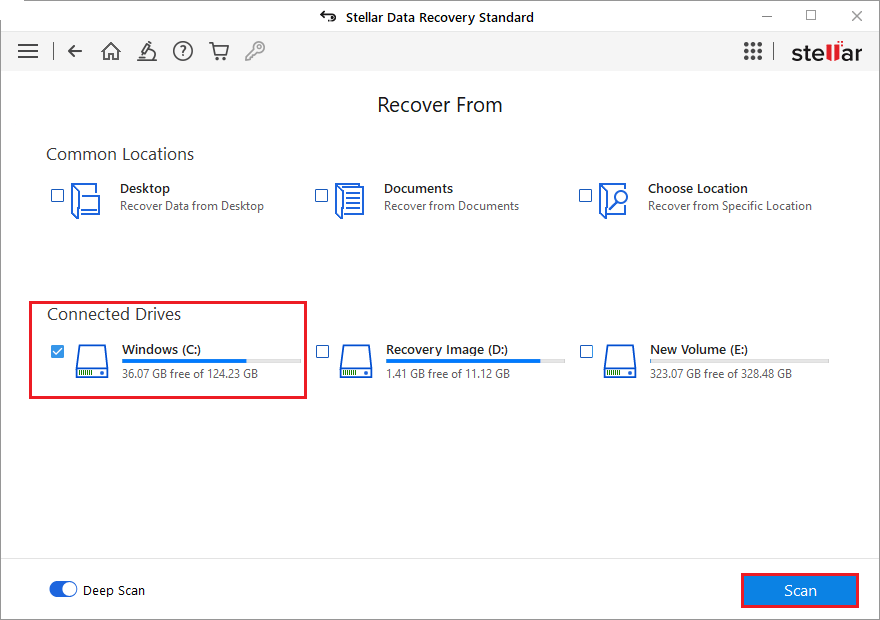
Task: Check the Desktop checkbox
Action: click(x=57, y=195)
